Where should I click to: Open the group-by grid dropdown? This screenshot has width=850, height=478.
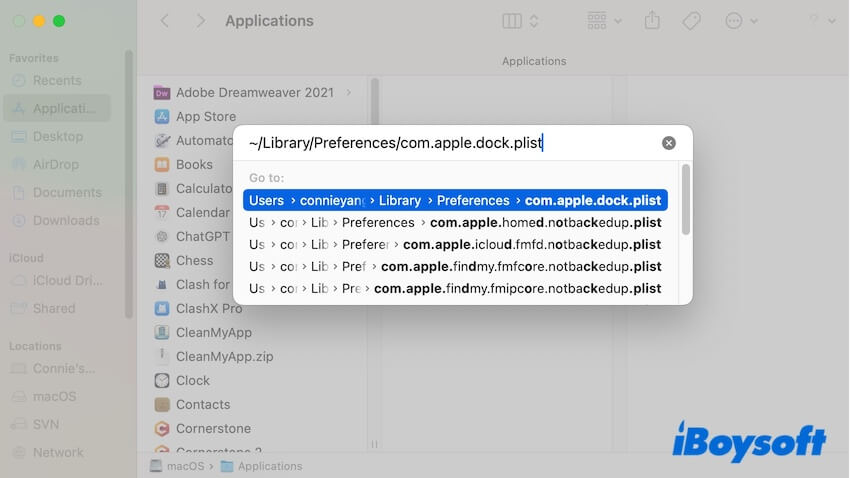(x=604, y=21)
